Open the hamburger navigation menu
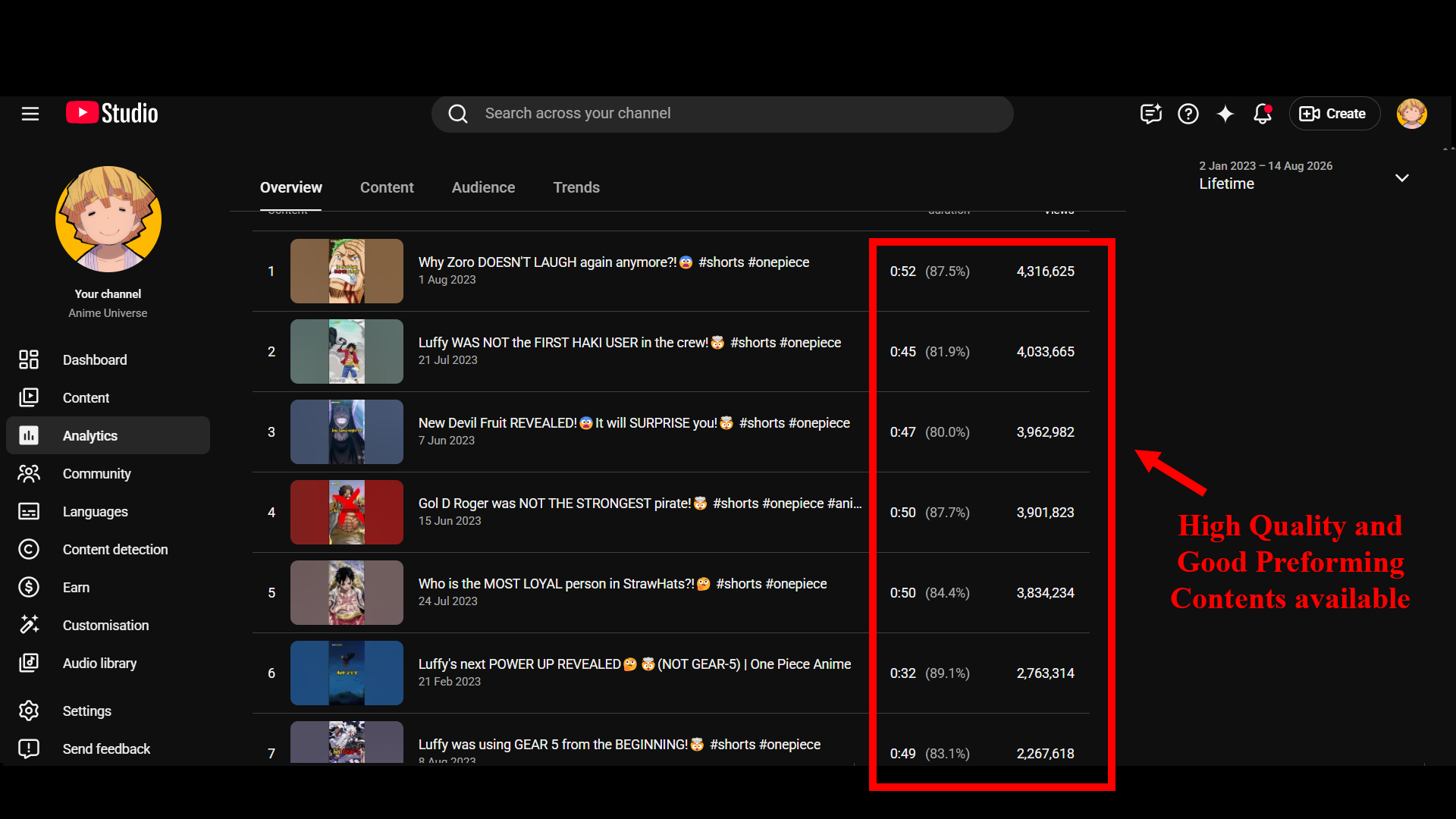Image resolution: width=1456 pixels, height=819 pixels. point(30,114)
